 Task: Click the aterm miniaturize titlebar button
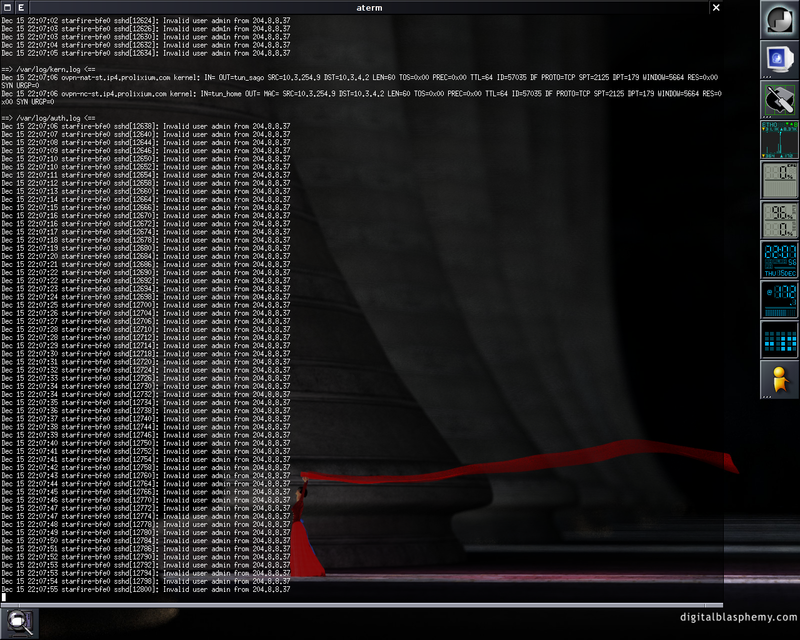click(8, 7)
